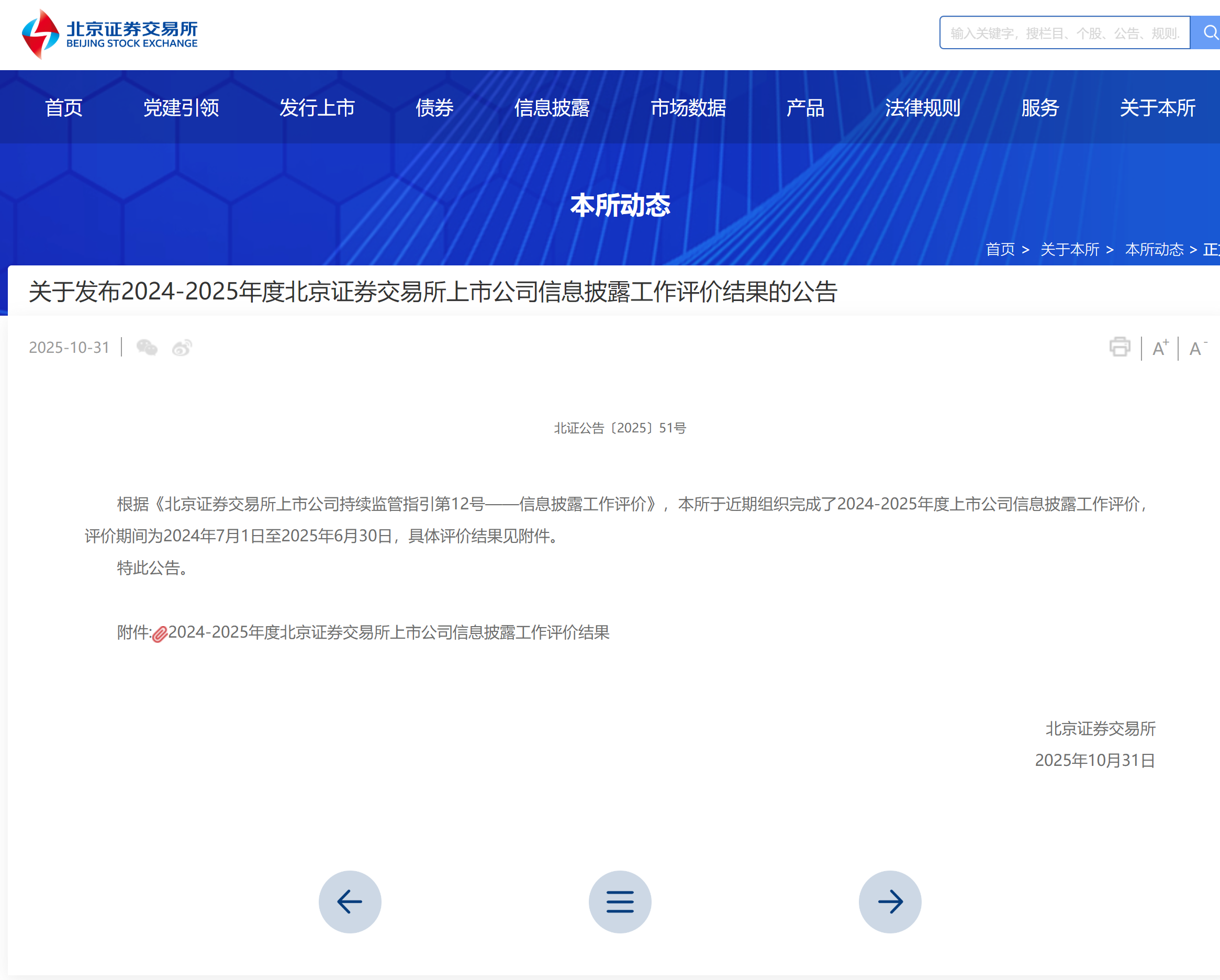Go to previous article arrow
The height and width of the screenshot is (980, 1220).
[350, 901]
